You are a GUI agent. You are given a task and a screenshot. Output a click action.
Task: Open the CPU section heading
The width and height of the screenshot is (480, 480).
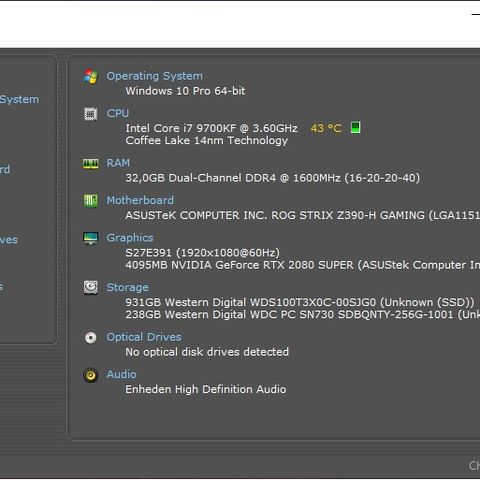118,113
